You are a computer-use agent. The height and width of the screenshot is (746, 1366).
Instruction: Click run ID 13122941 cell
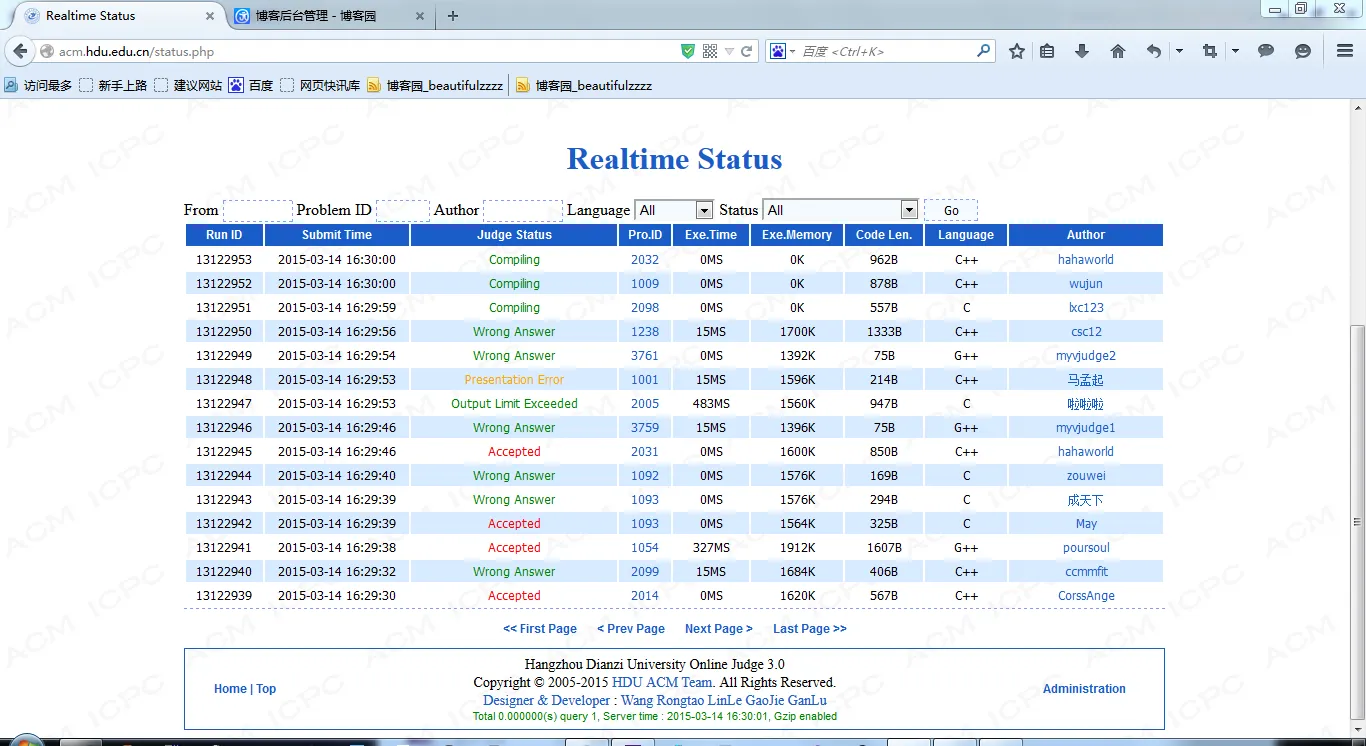224,548
